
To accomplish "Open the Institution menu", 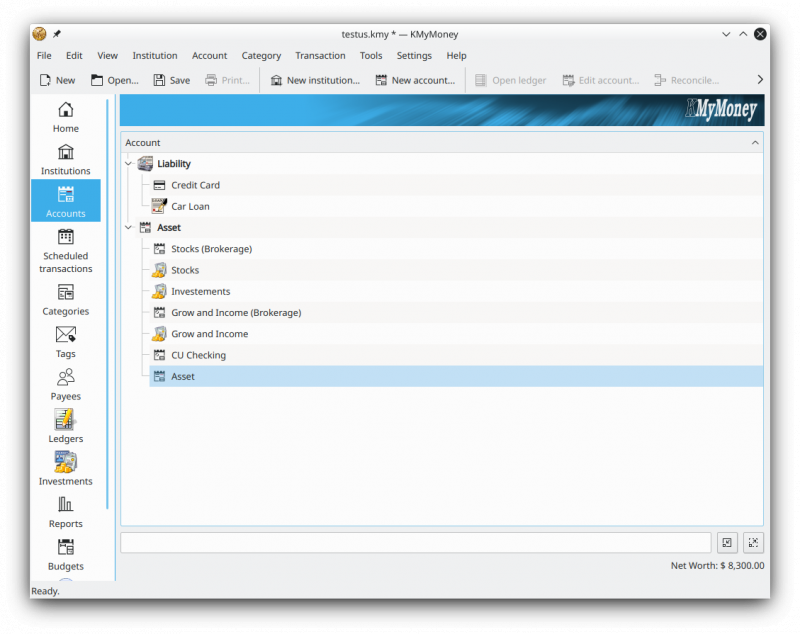I will (x=155, y=56).
